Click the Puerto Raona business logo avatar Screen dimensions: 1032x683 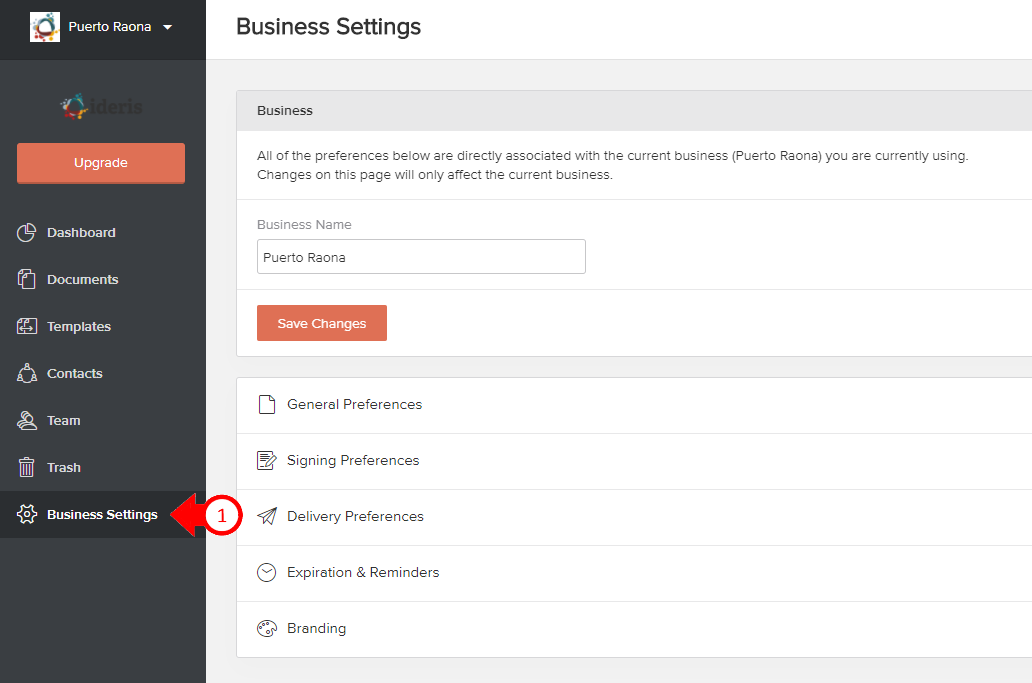[45, 27]
